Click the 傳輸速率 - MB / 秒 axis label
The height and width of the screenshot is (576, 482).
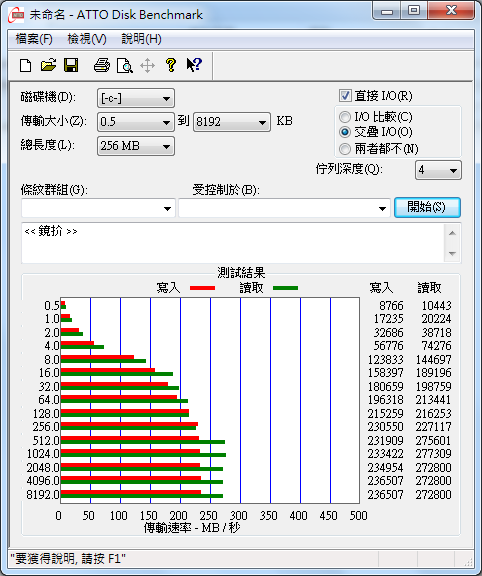pyautogui.click(x=192, y=528)
